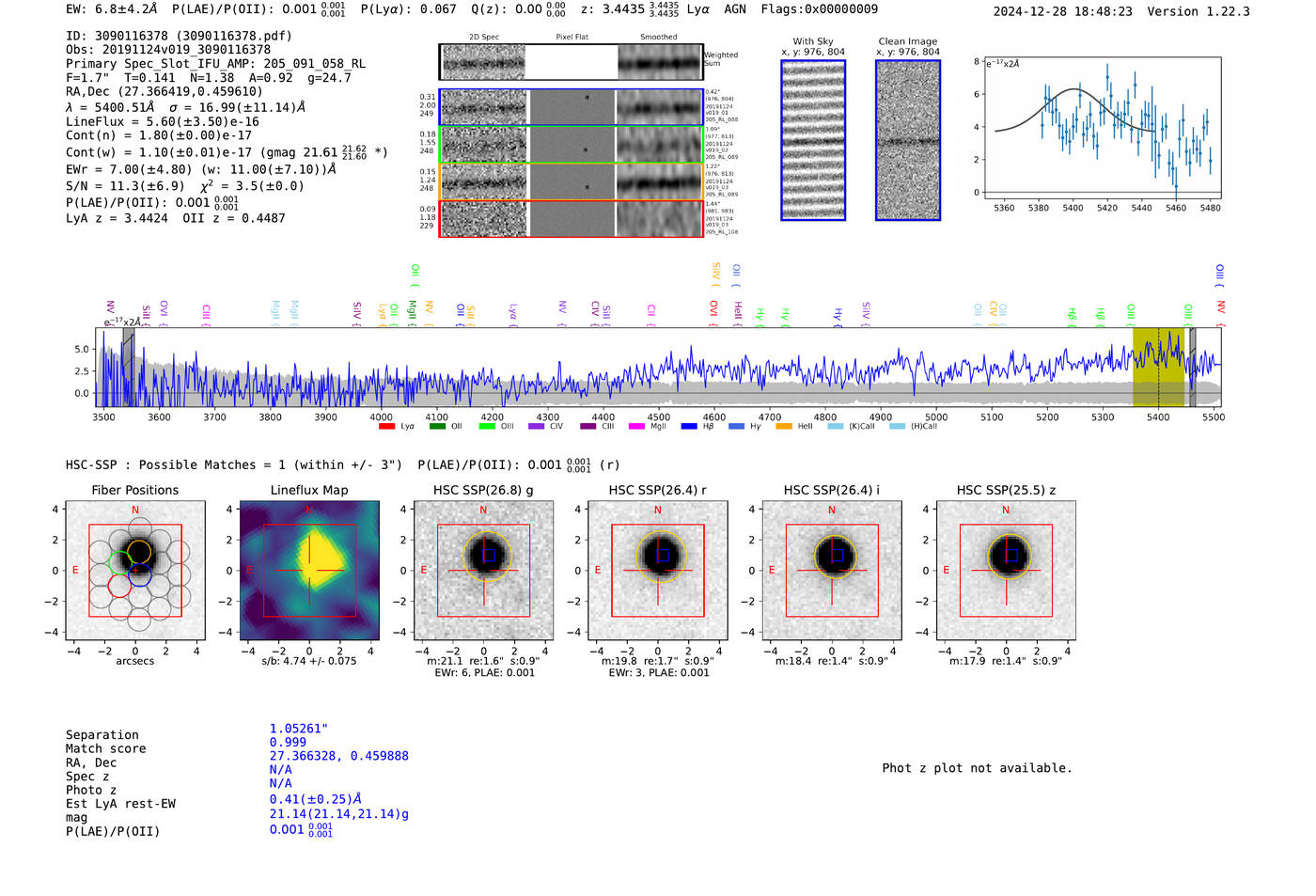Screen dimensions: 1316x896
Task: Click the EW: 6.8±4.2Å header value
Action: coord(111,9)
